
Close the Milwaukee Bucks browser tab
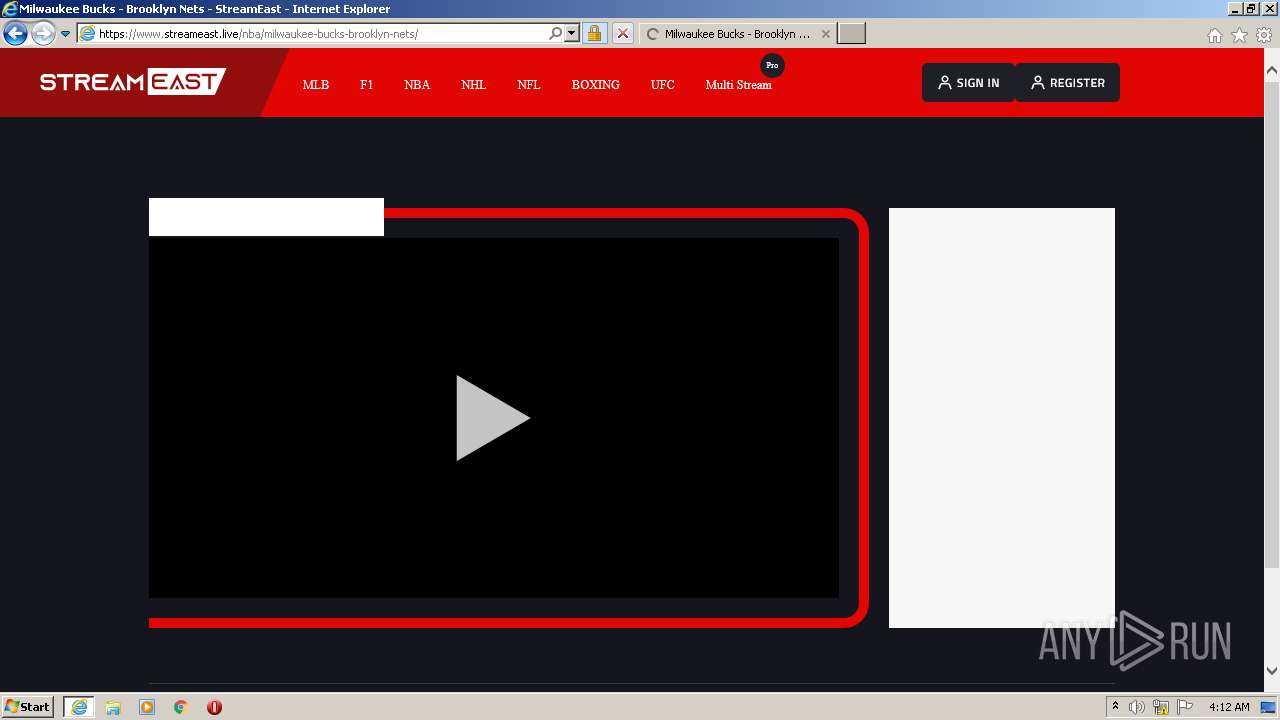pos(825,33)
